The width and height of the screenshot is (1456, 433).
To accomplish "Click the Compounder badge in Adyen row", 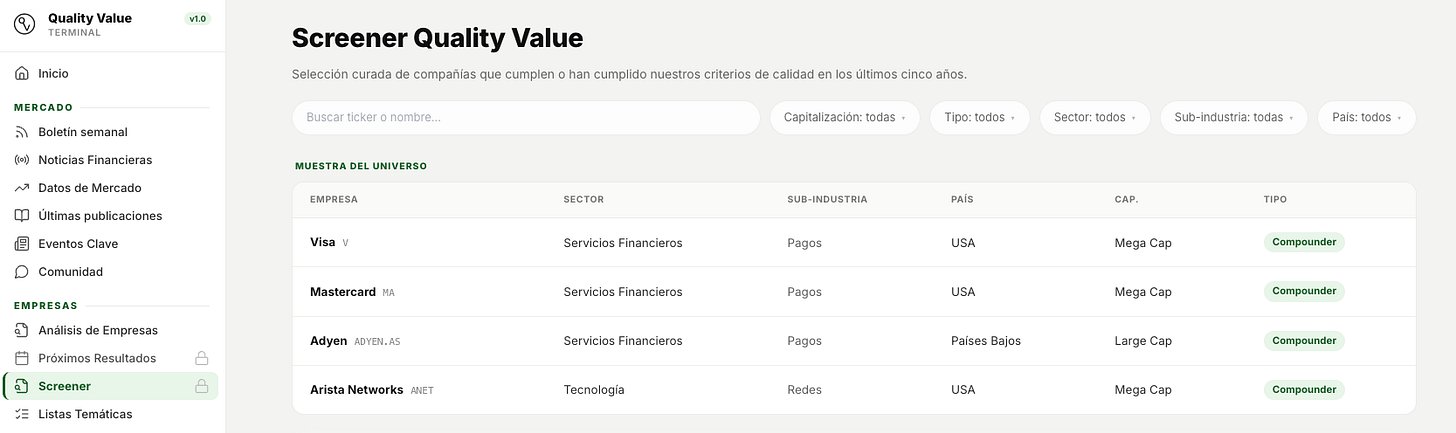I will coord(1304,341).
